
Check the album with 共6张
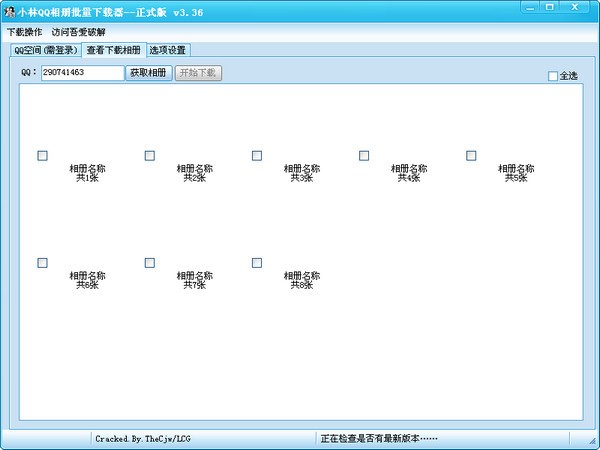pyautogui.click(x=42, y=263)
